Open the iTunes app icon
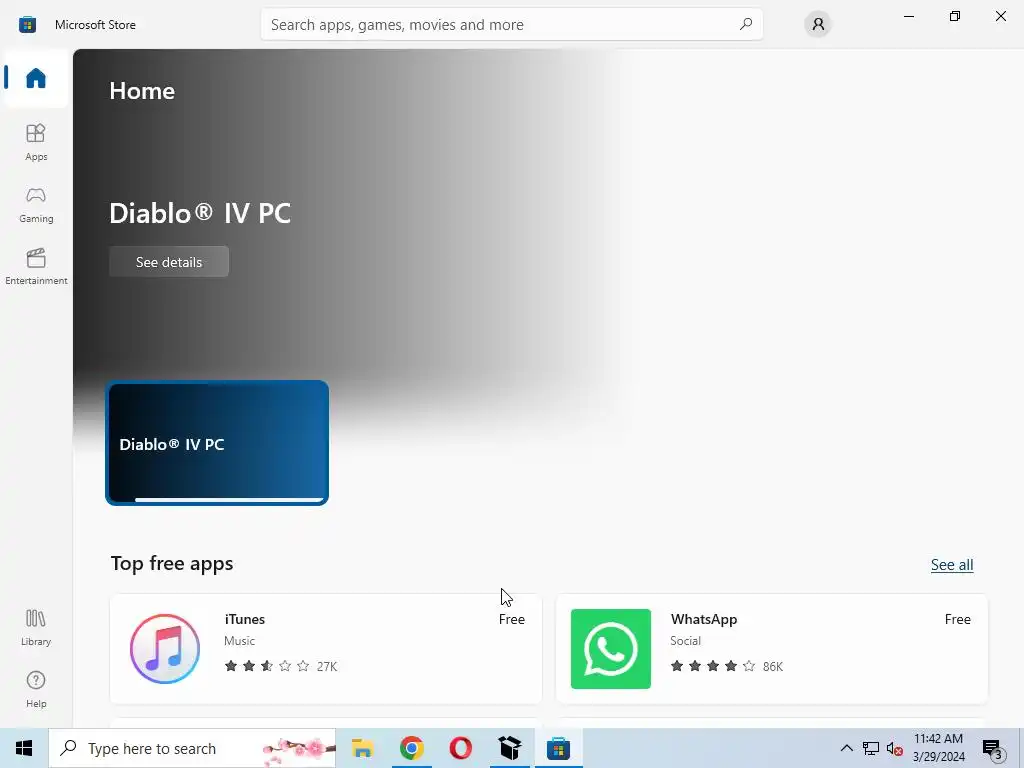The image size is (1024, 768). point(165,648)
